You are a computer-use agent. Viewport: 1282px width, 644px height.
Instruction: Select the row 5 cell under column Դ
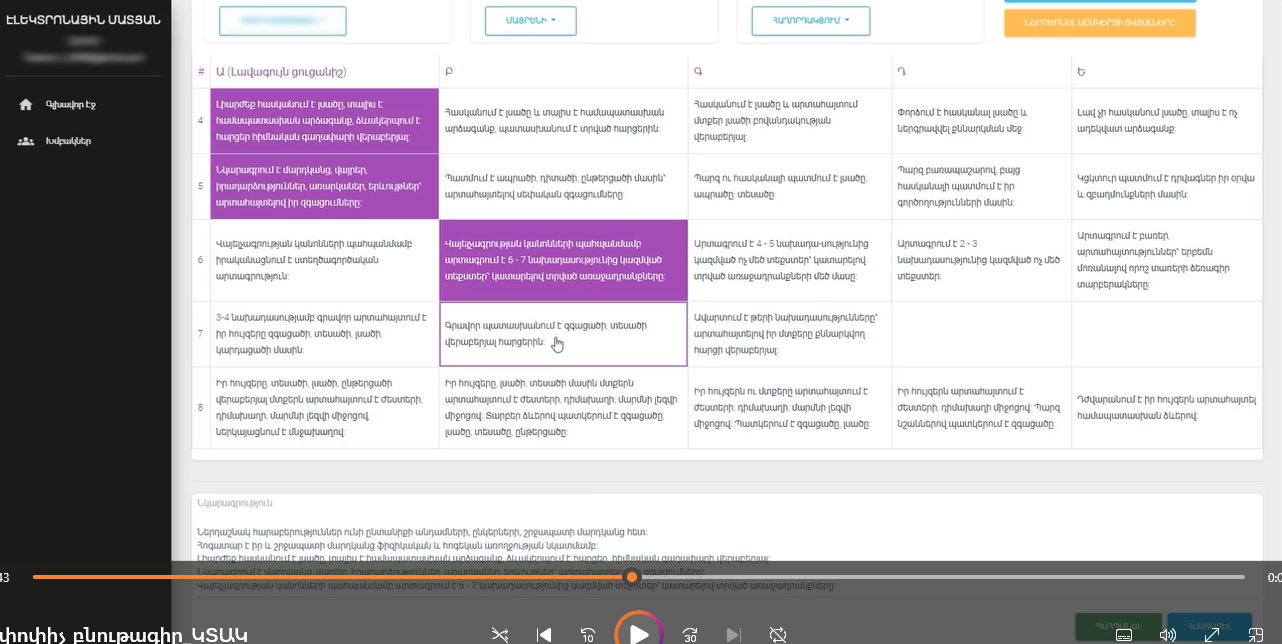[981, 186]
